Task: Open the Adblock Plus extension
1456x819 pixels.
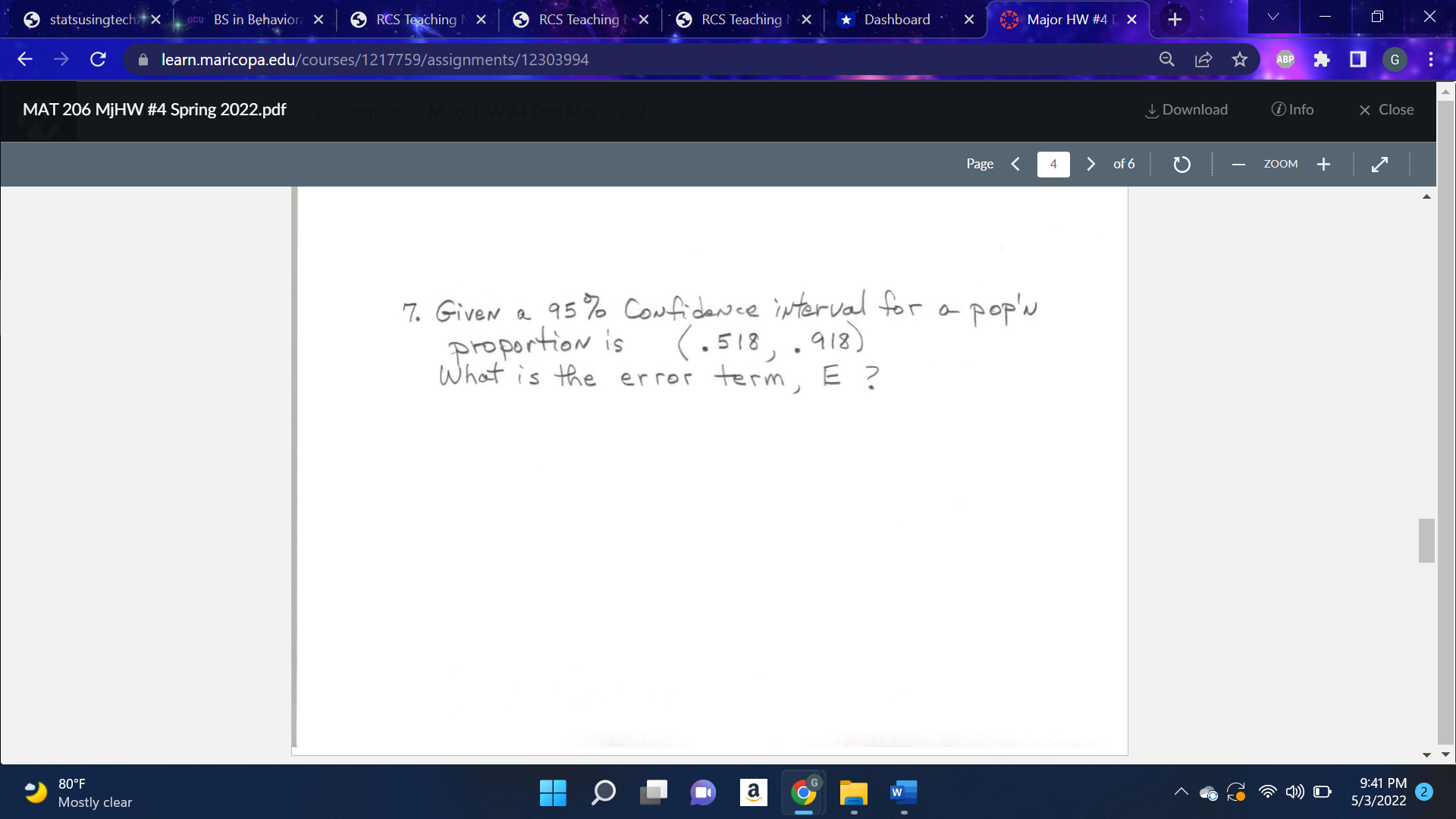Action: tap(1284, 59)
